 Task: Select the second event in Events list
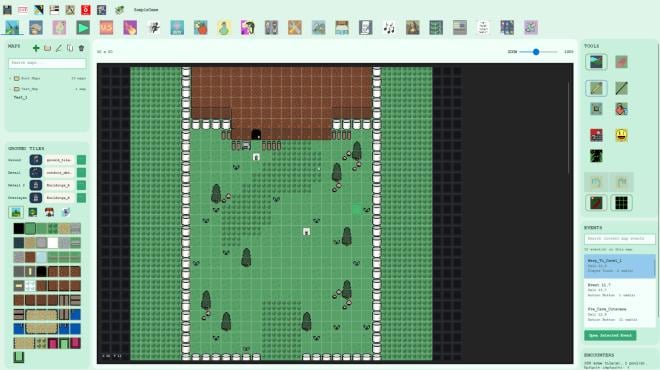point(620,290)
